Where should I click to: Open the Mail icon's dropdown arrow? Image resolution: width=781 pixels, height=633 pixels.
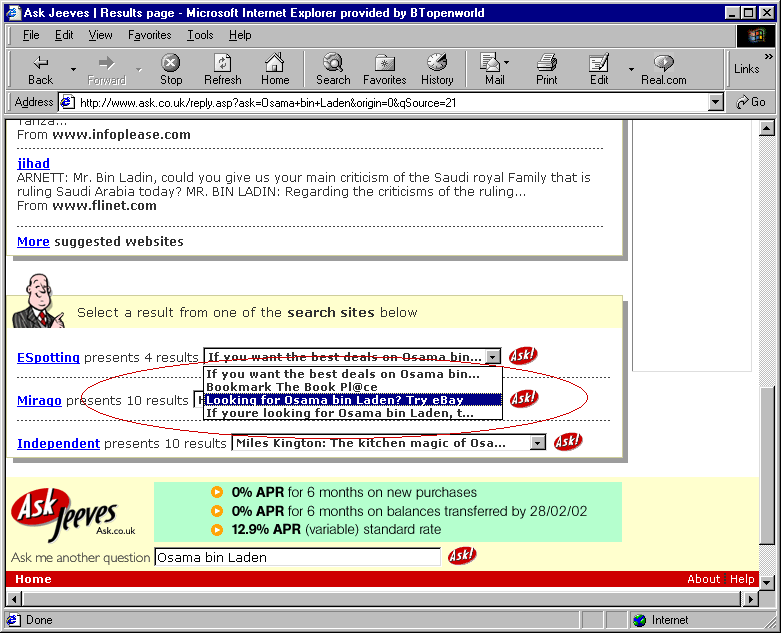click(507, 63)
